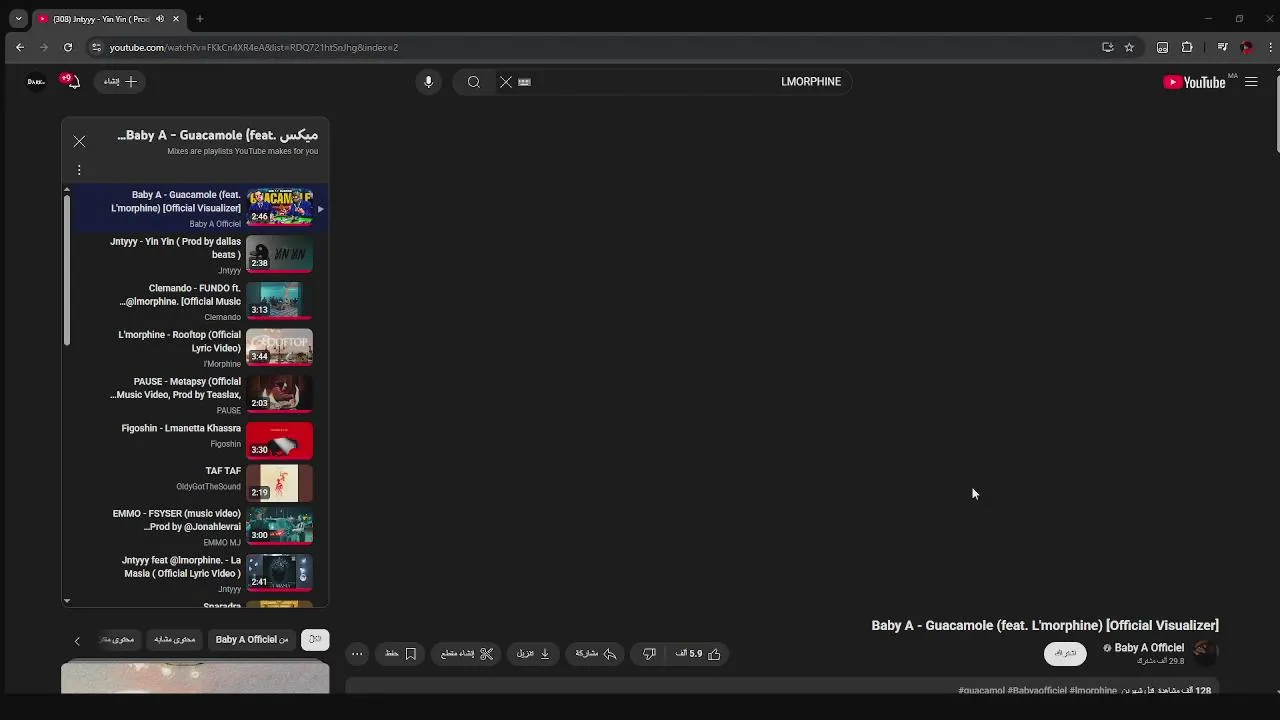Bookmark this page with star icon

(1129, 47)
